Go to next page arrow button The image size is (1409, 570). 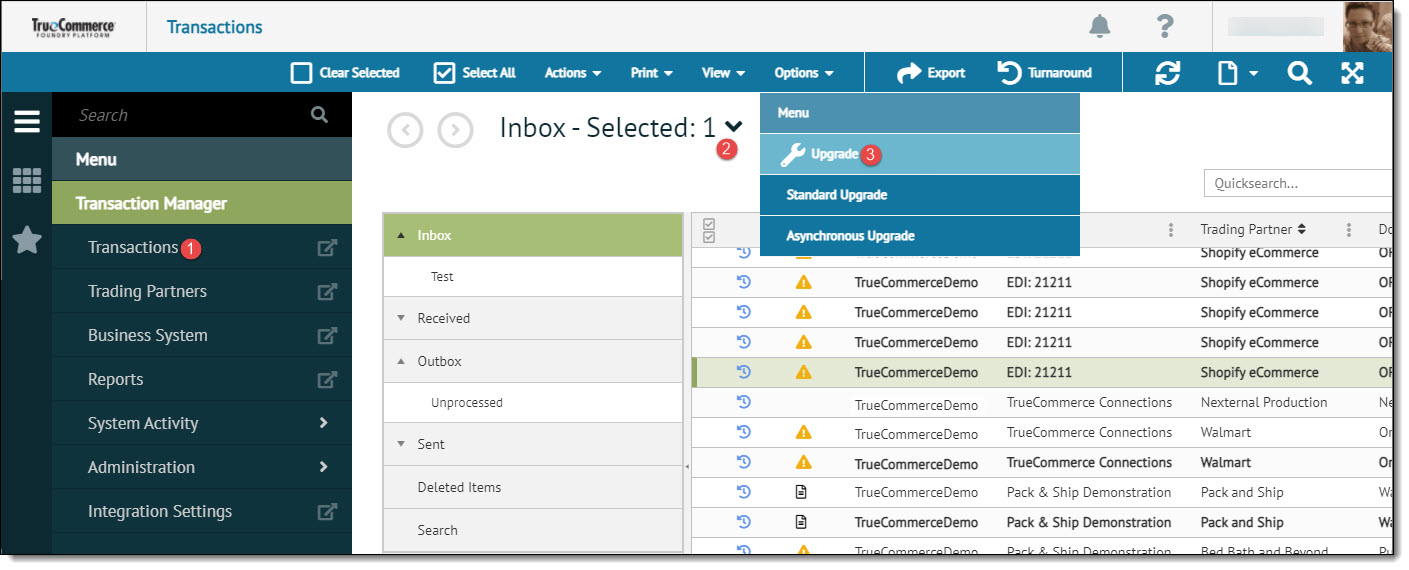click(x=455, y=130)
